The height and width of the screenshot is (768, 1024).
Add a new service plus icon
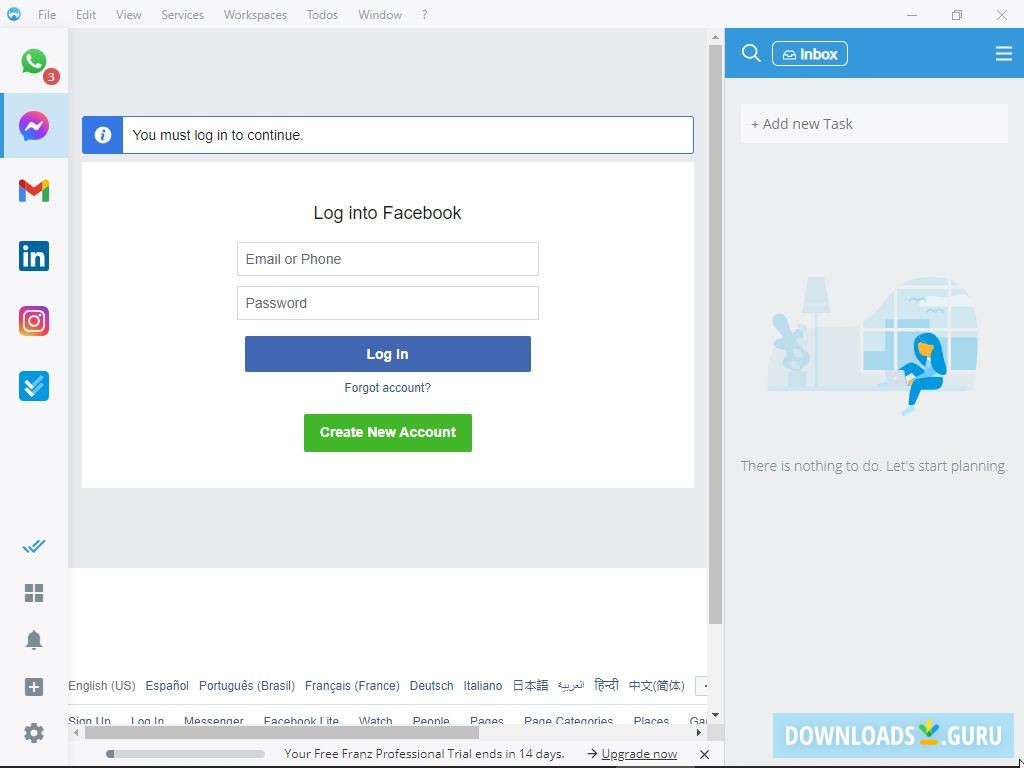34,687
